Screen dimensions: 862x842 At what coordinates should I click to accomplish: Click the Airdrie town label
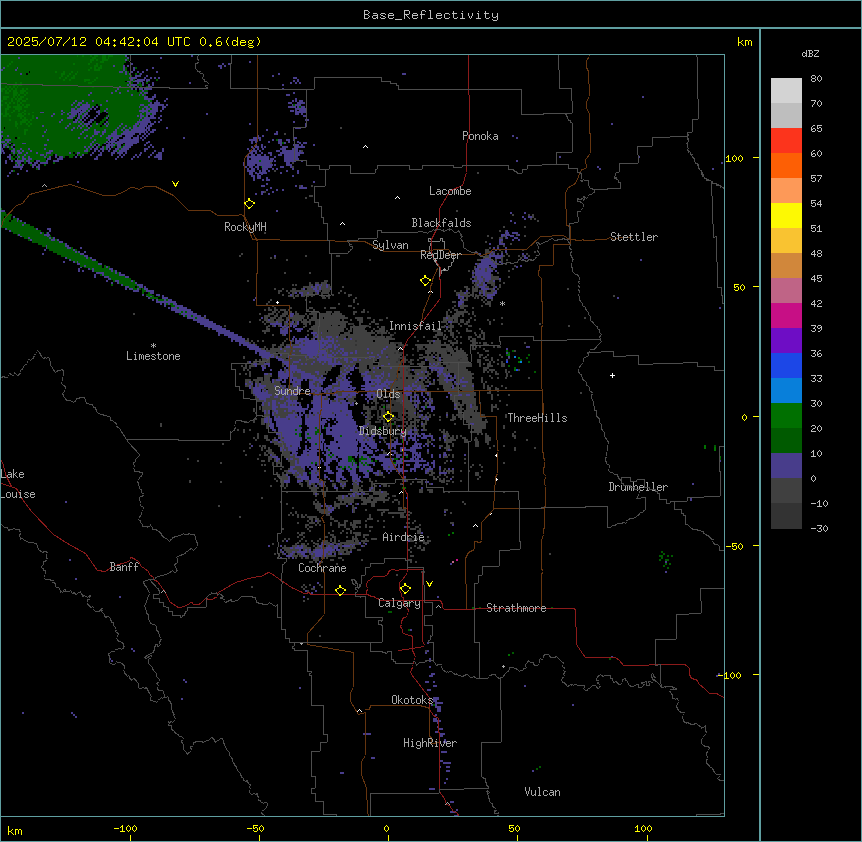coord(403,537)
